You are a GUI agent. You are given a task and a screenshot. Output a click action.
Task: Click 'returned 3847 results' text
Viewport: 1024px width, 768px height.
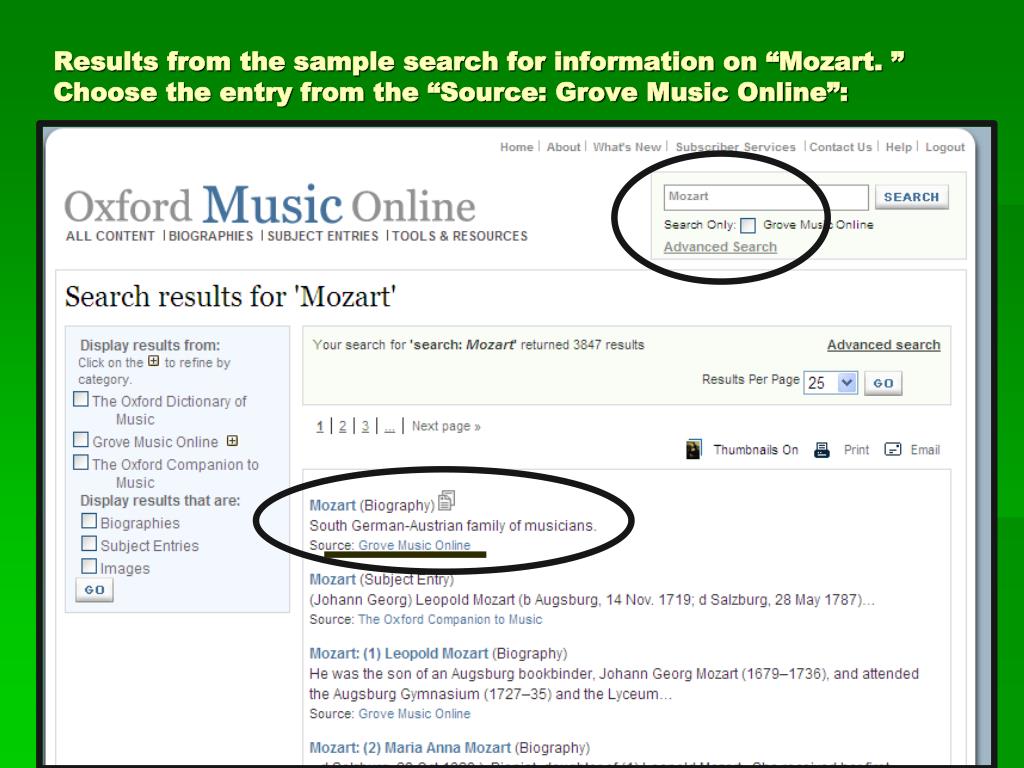click(583, 345)
